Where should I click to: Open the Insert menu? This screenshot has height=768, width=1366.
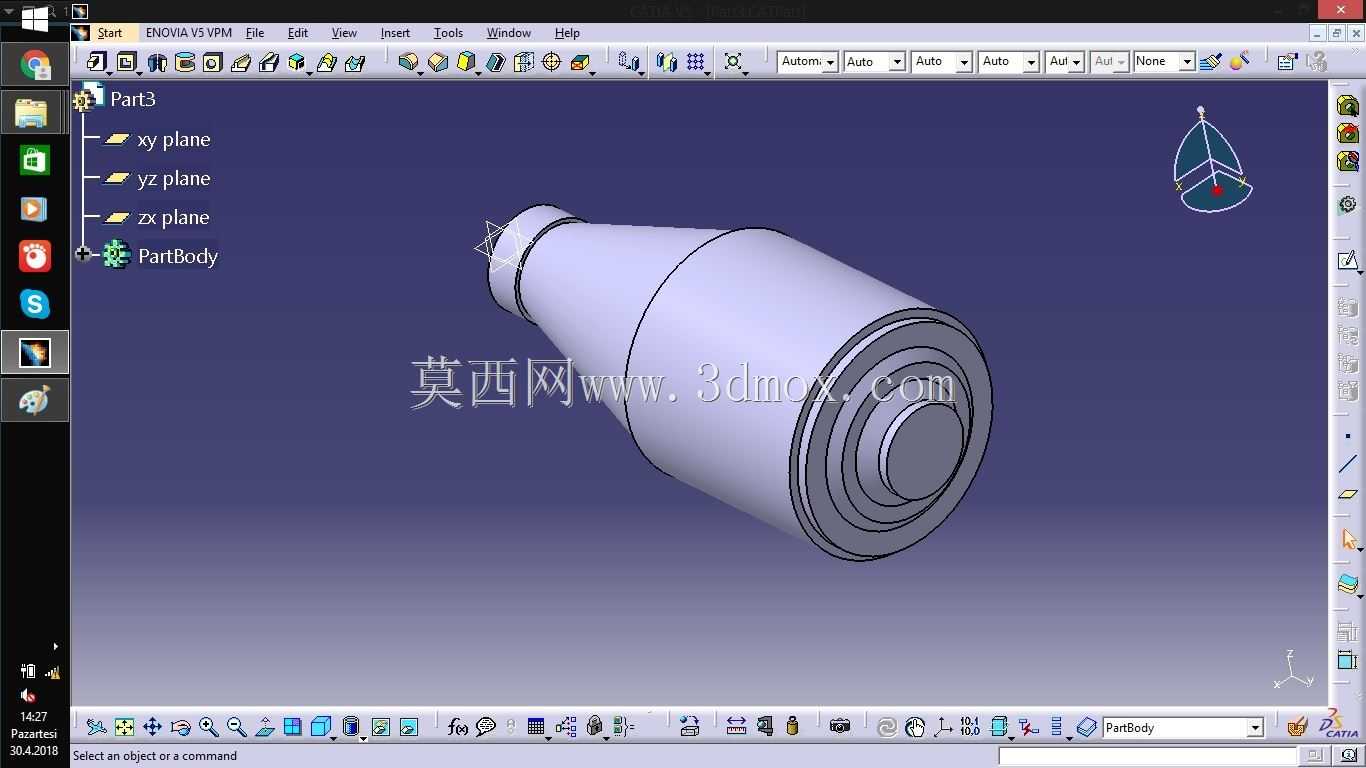tap(395, 33)
